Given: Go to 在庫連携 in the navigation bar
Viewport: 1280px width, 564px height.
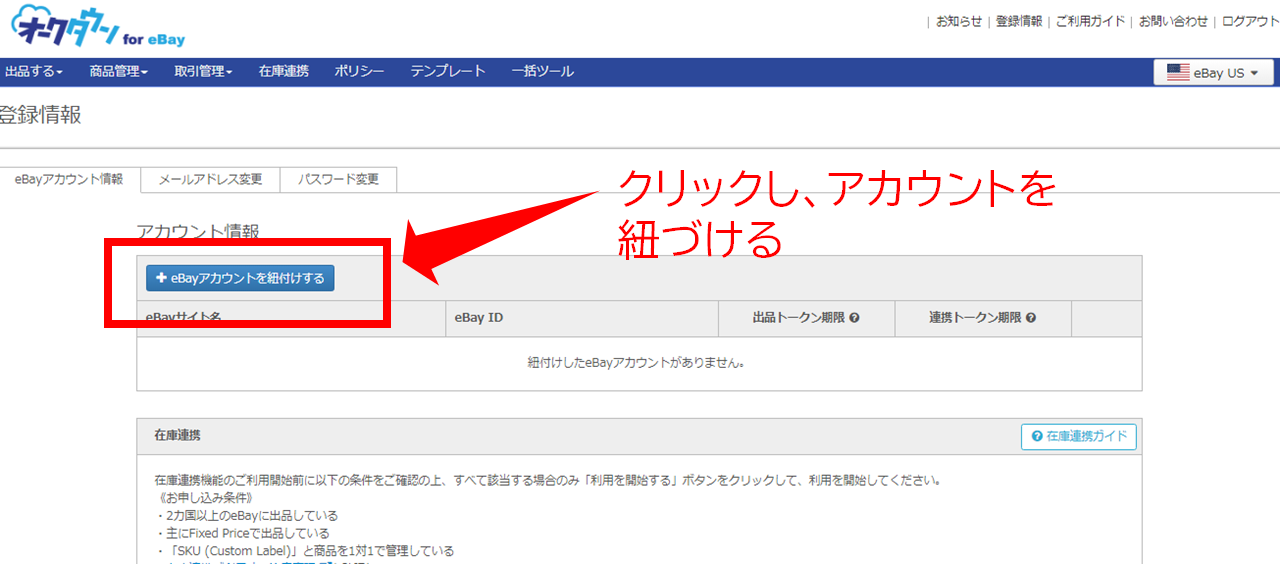Looking at the screenshot, I should click(284, 72).
